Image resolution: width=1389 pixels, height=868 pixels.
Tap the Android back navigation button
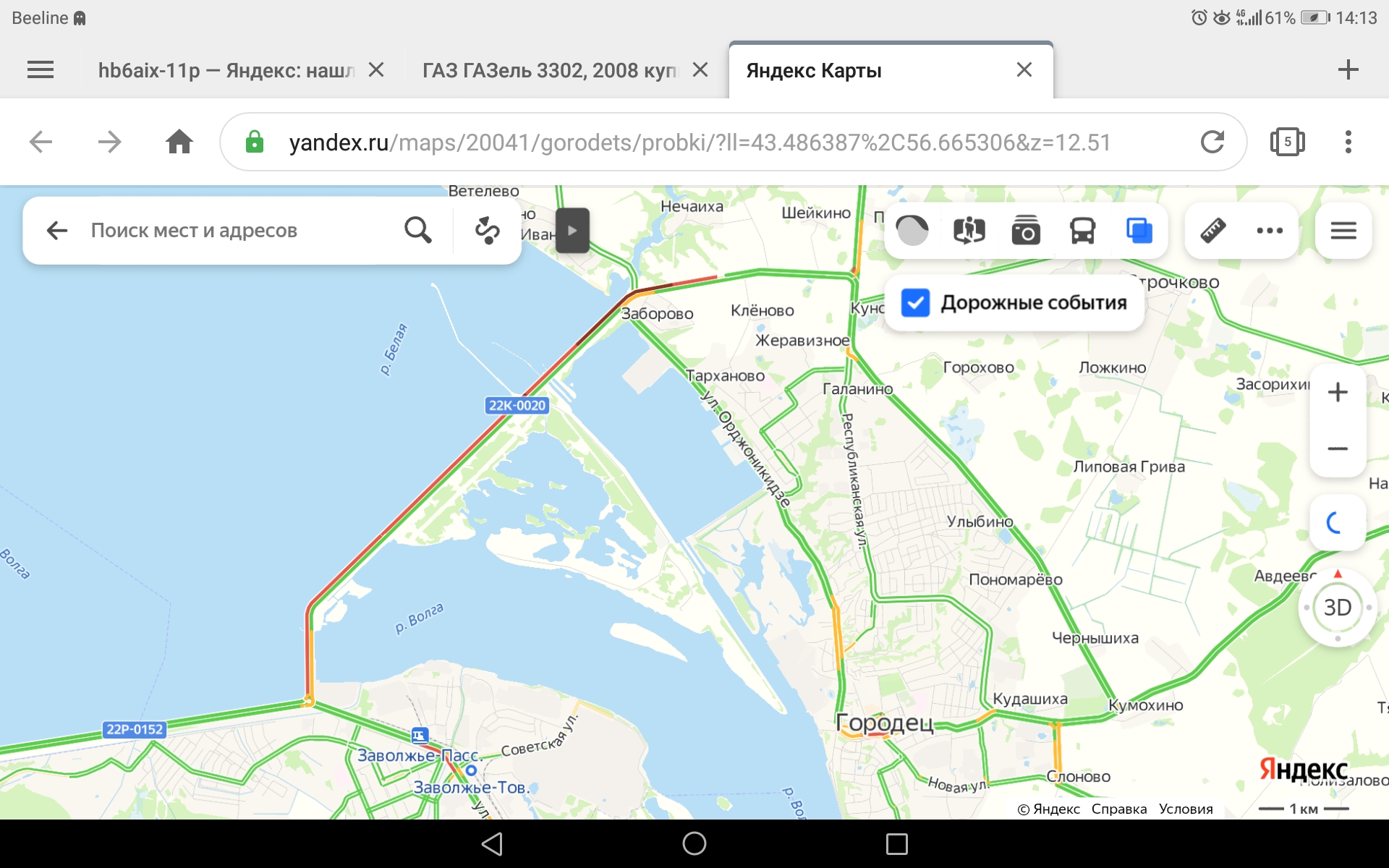492,843
